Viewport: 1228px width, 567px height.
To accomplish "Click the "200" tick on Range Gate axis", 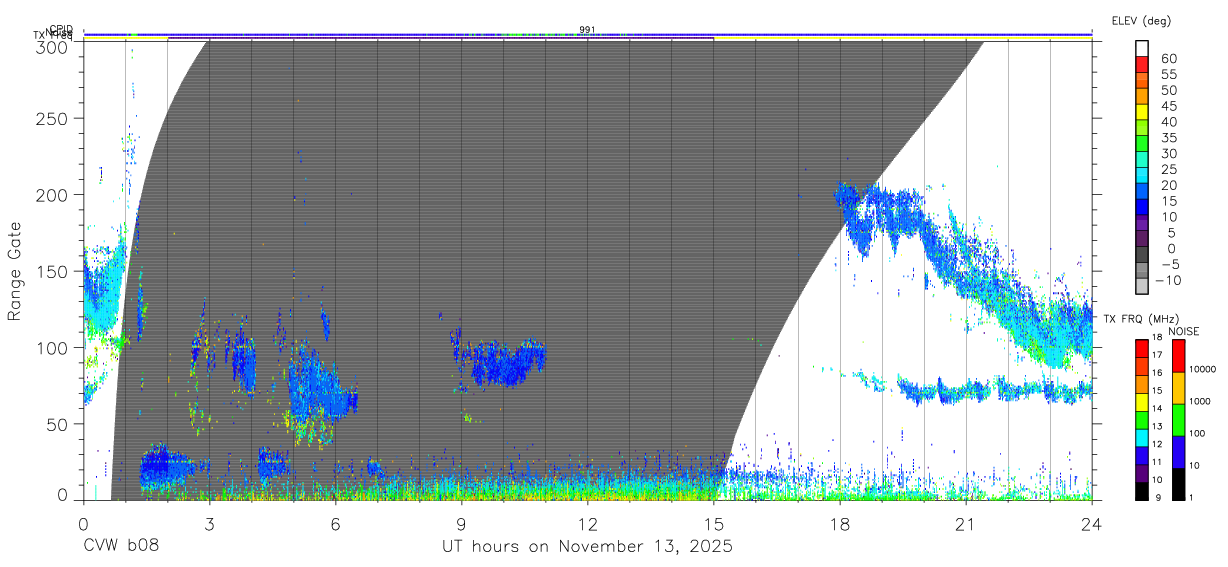I will click(53, 195).
